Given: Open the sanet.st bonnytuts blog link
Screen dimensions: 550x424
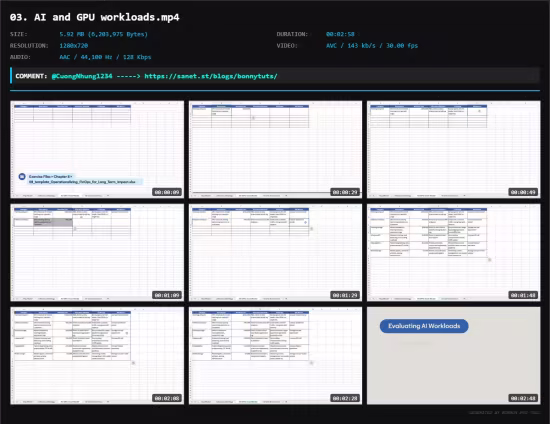Looking at the screenshot, I should (x=211, y=76).
